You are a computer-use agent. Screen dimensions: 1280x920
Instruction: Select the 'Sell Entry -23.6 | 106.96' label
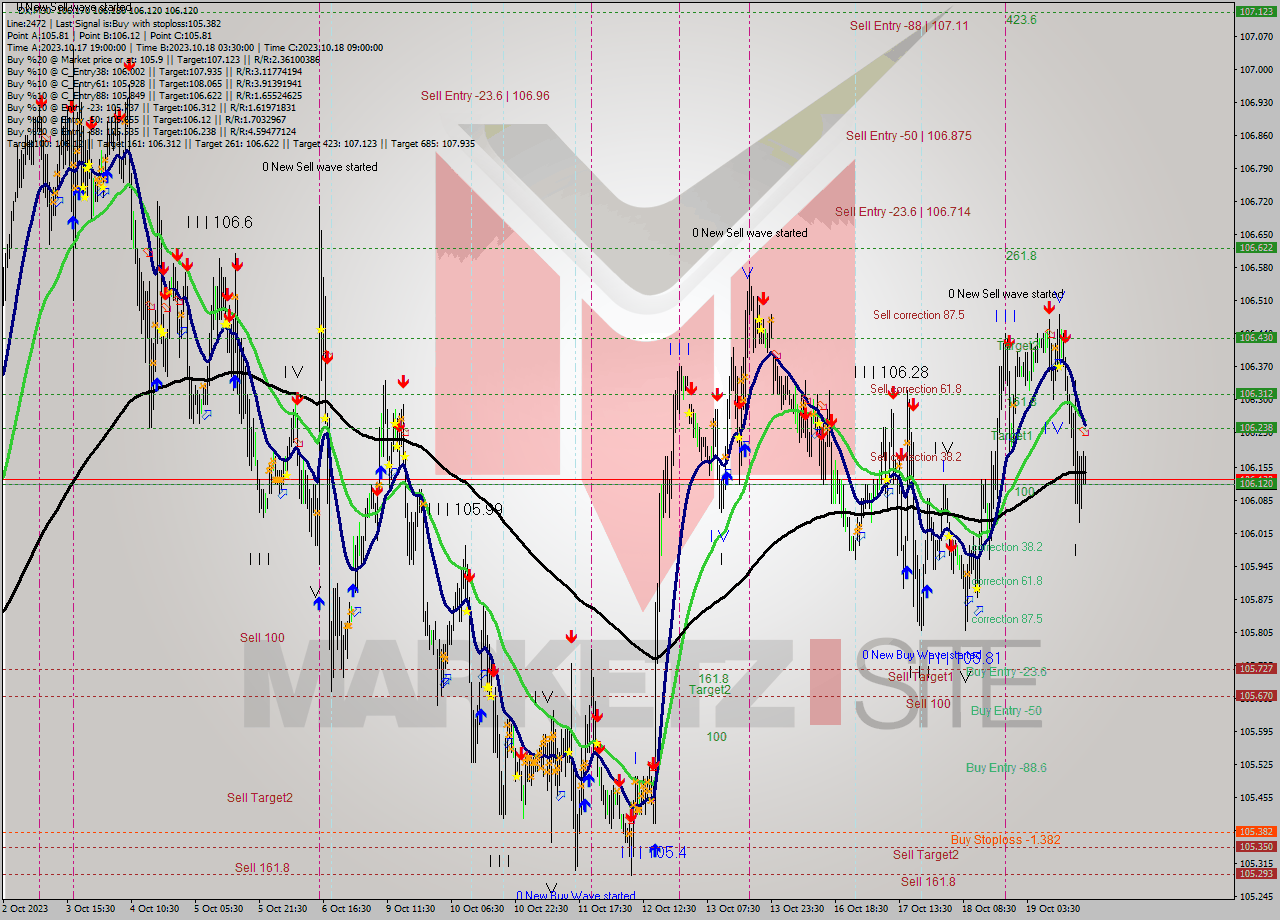(485, 96)
